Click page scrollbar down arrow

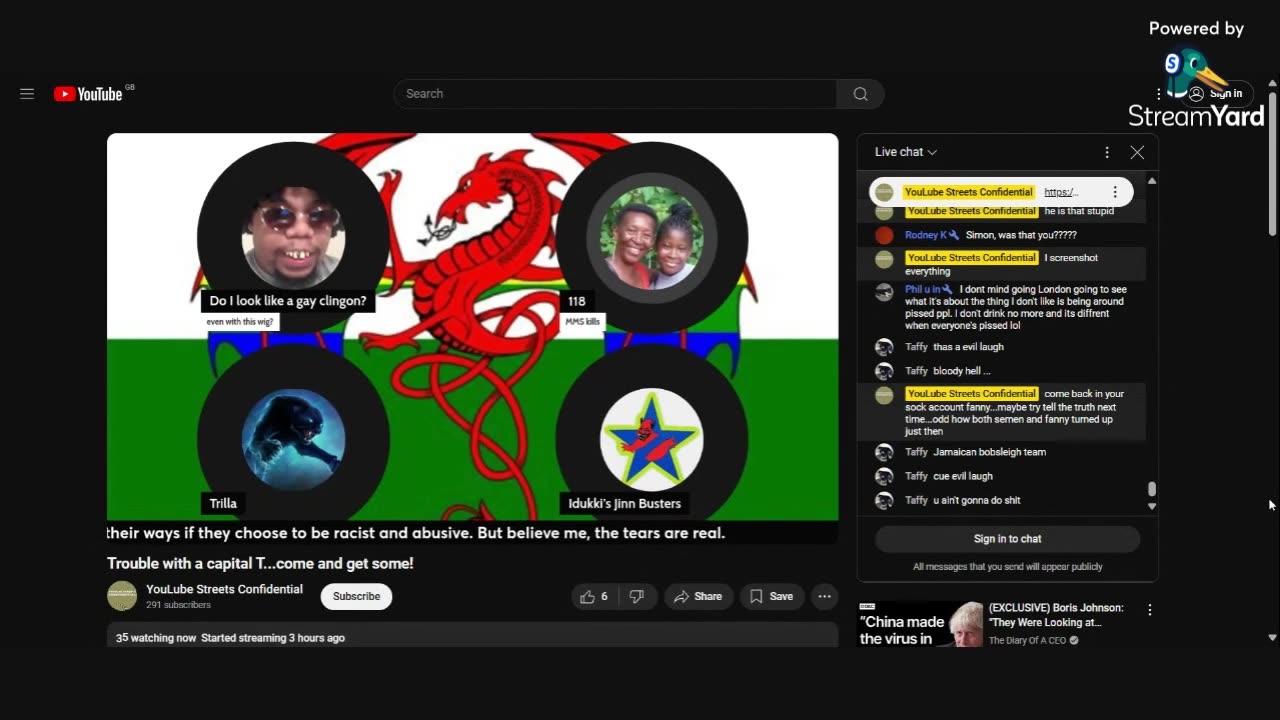pyautogui.click(x=1272, y=637)
